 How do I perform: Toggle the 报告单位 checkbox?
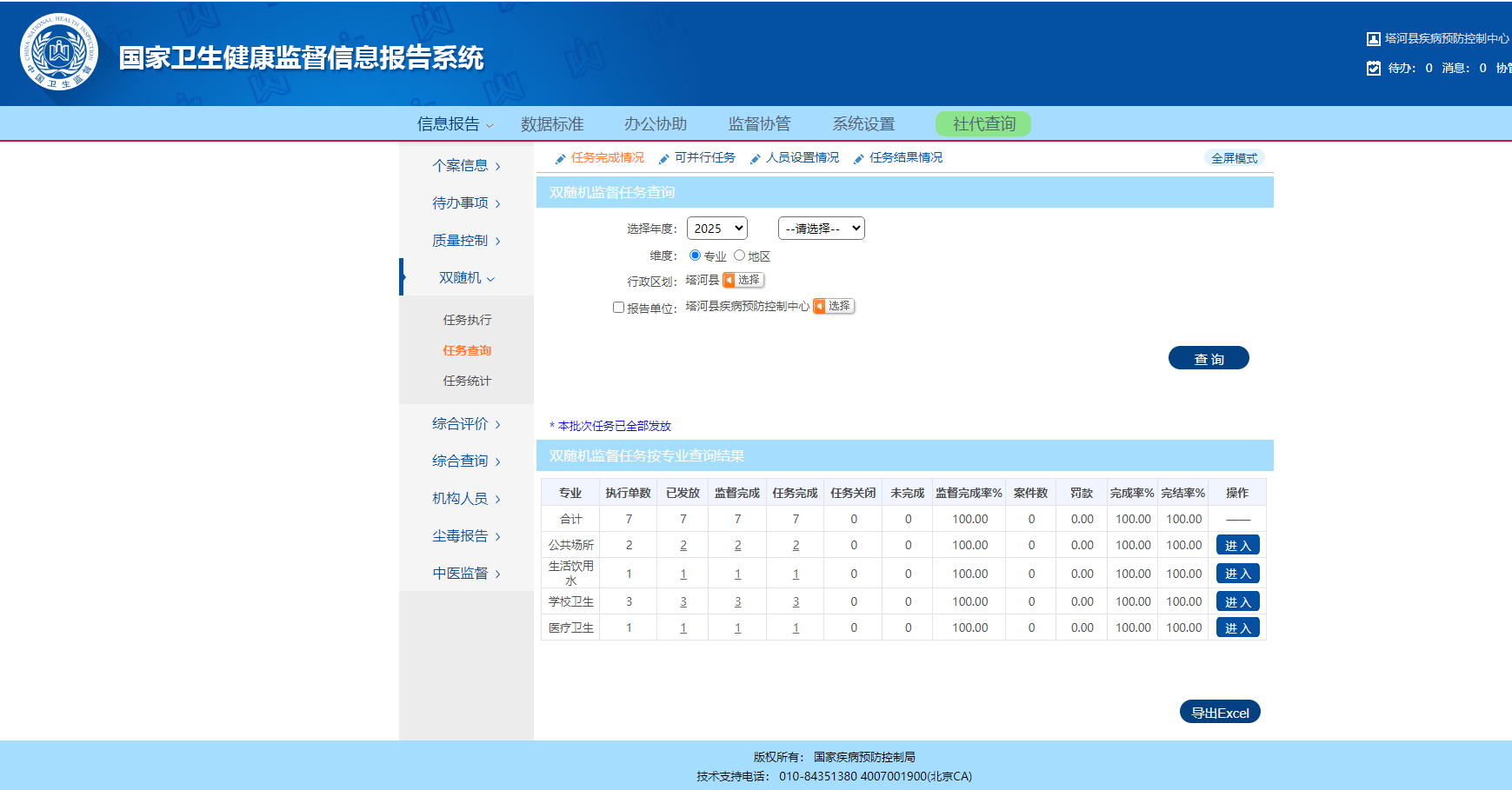[x=618, y=308]
